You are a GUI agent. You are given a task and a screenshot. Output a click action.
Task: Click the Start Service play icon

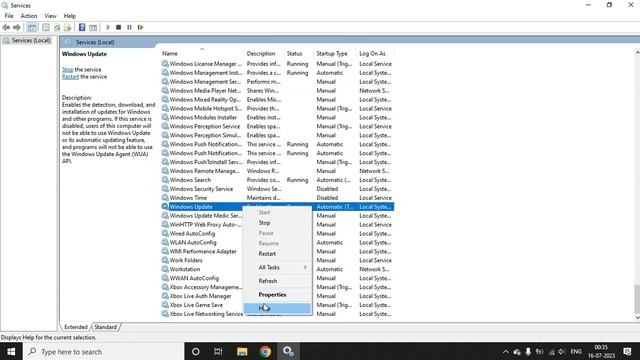(108, 27)
